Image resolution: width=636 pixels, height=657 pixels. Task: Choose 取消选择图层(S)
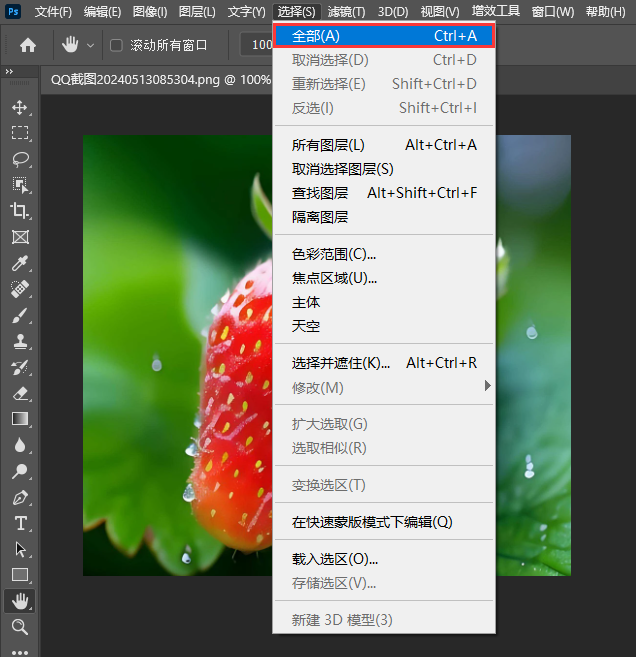point(384,169)
